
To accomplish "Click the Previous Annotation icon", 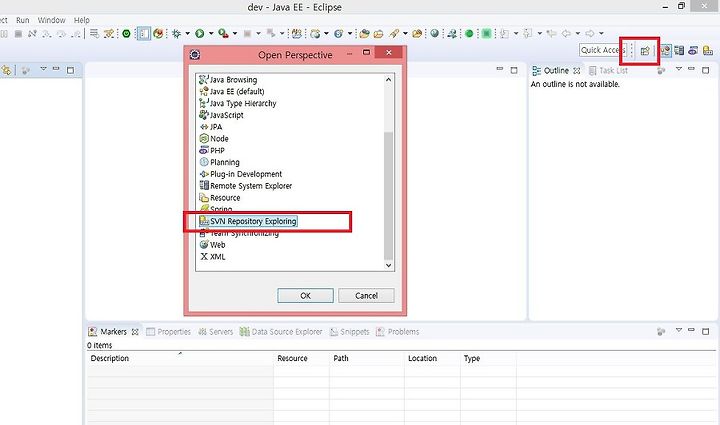I will [528, 34].
